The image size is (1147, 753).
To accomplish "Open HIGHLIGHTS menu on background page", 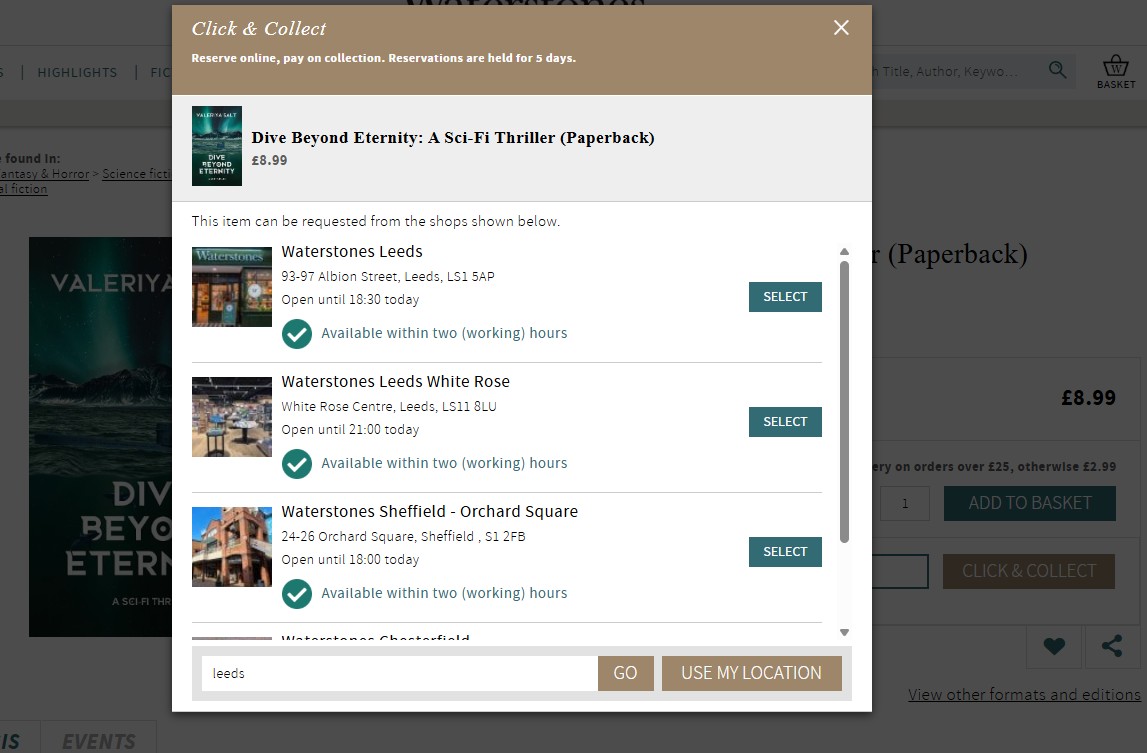I will pyautogui.click(x=77, y=72).
